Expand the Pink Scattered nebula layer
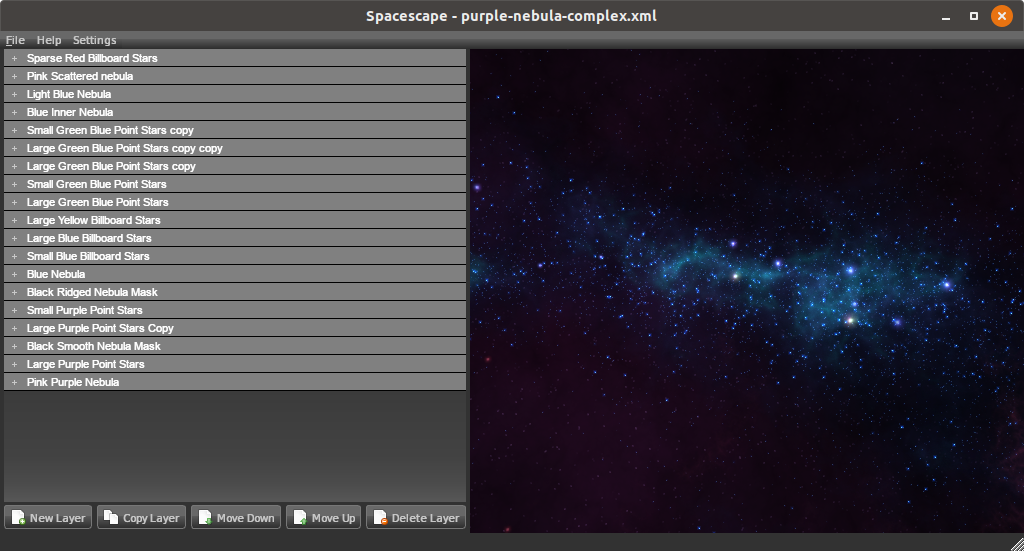Image resolution: width=1024 pixels, height=551 pixels. coord(14,77)
